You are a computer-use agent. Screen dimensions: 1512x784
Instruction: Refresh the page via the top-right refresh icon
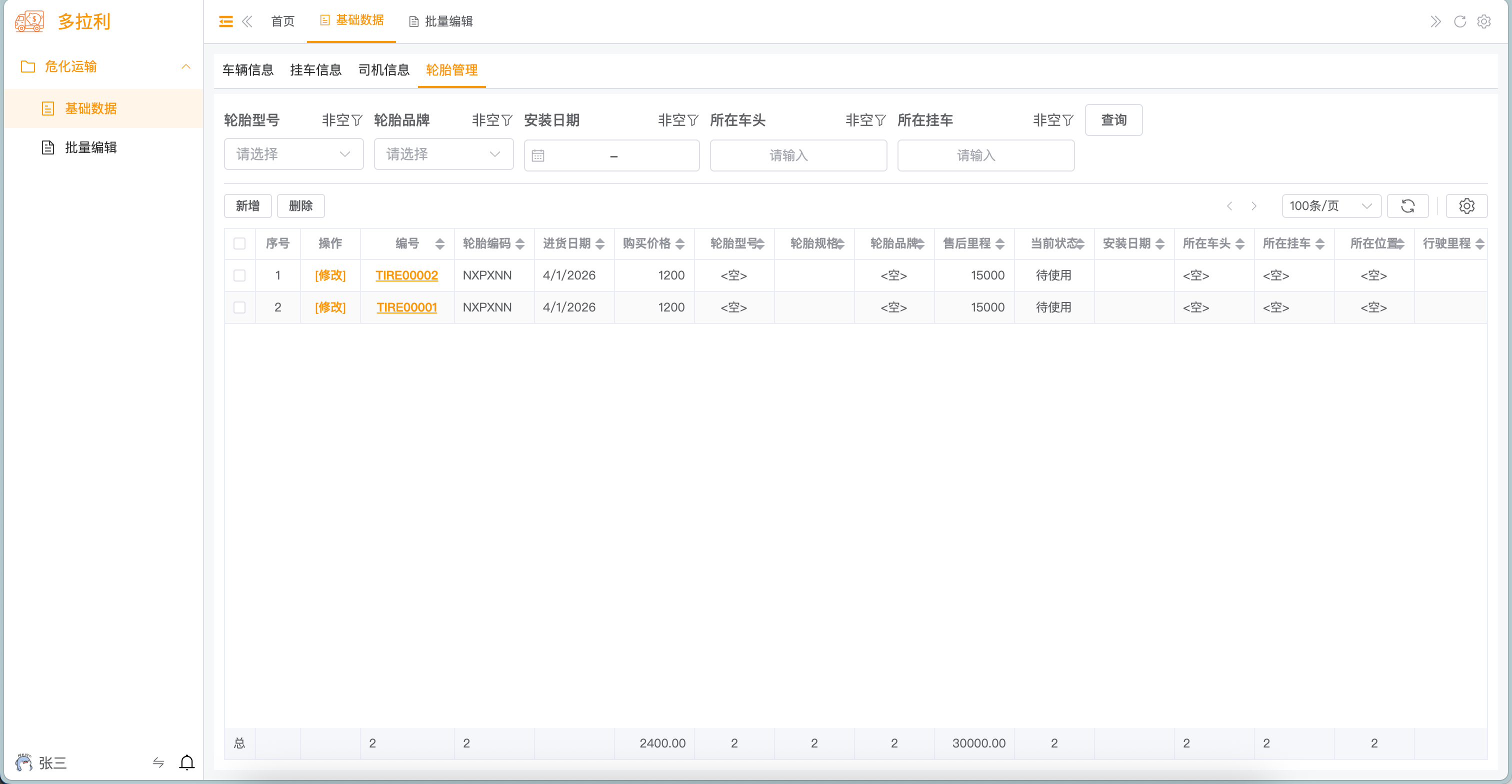1460,21
